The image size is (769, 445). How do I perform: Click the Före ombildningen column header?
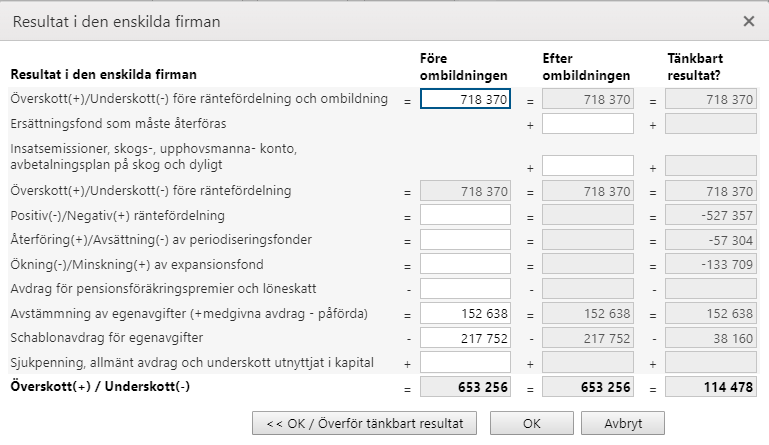point(463,67)
